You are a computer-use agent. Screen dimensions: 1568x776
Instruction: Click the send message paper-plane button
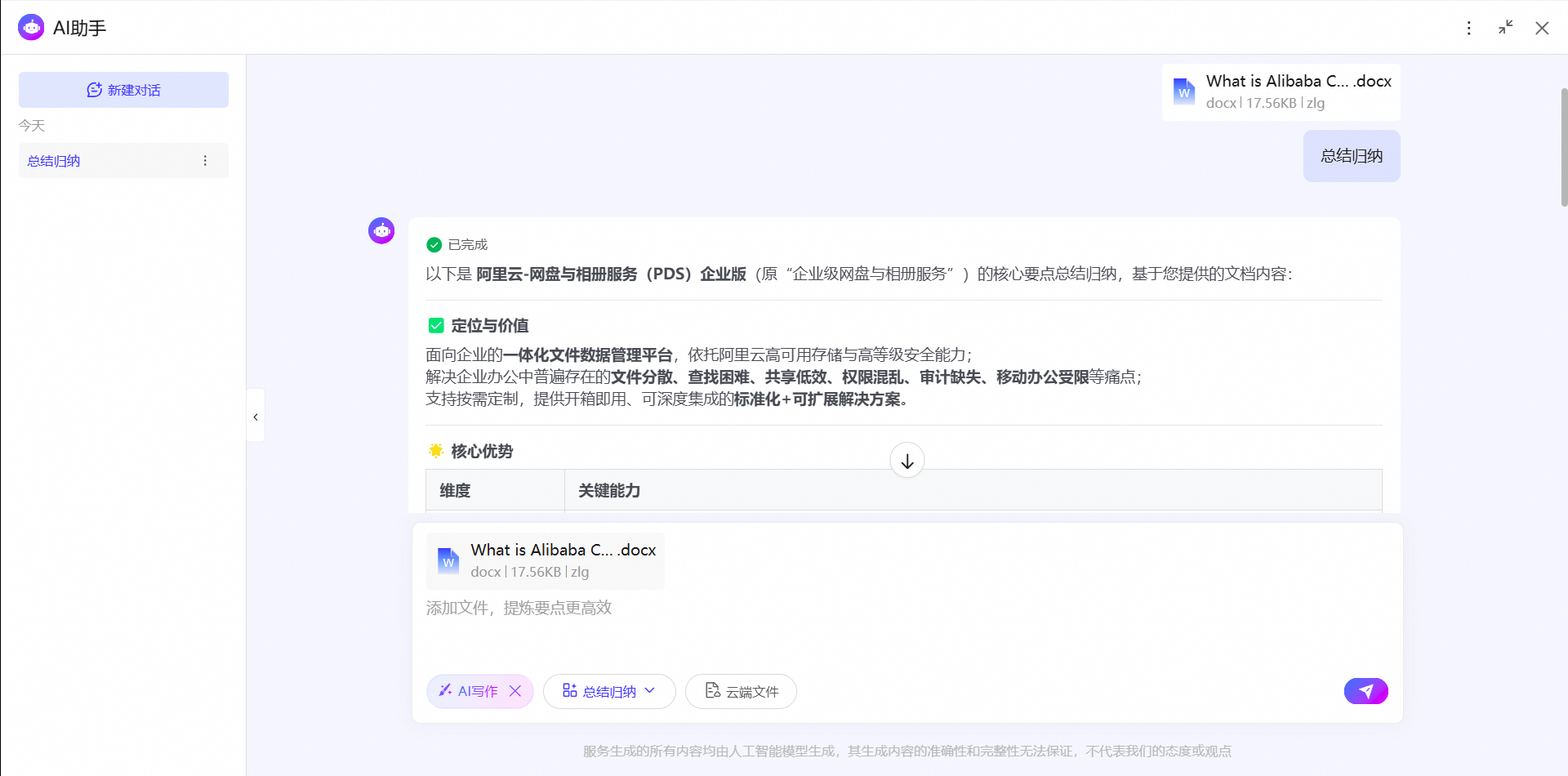point(1365,691)
